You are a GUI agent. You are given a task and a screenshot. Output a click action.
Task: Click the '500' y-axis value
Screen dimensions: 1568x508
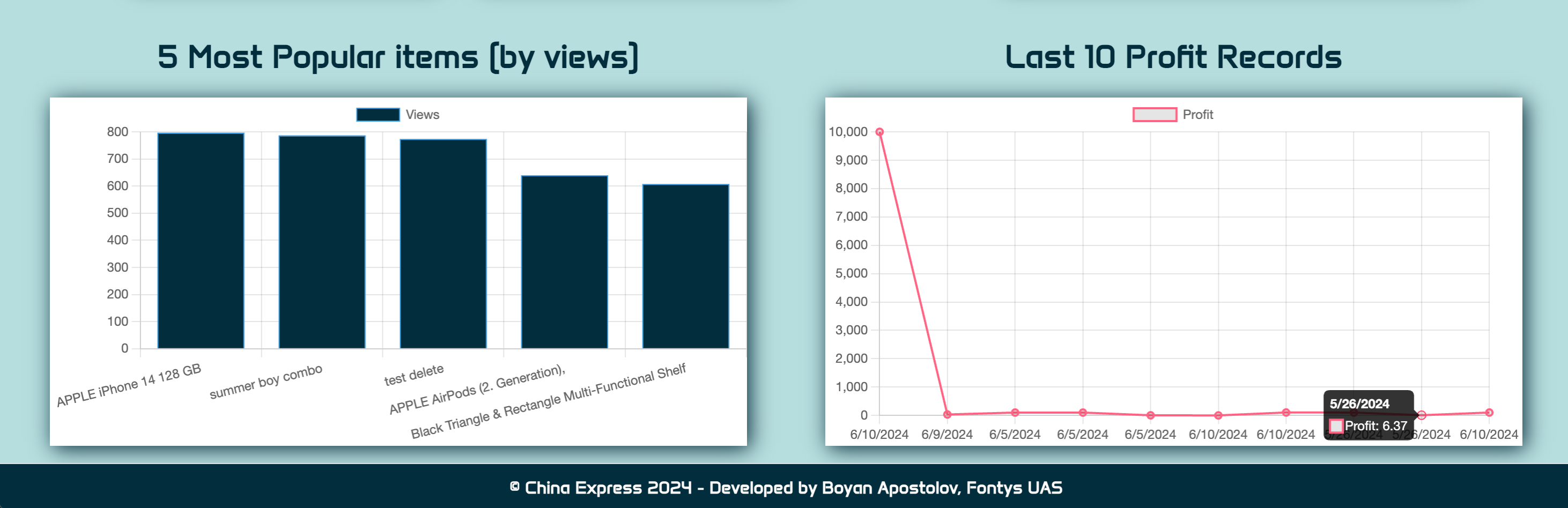pos(117,213)
